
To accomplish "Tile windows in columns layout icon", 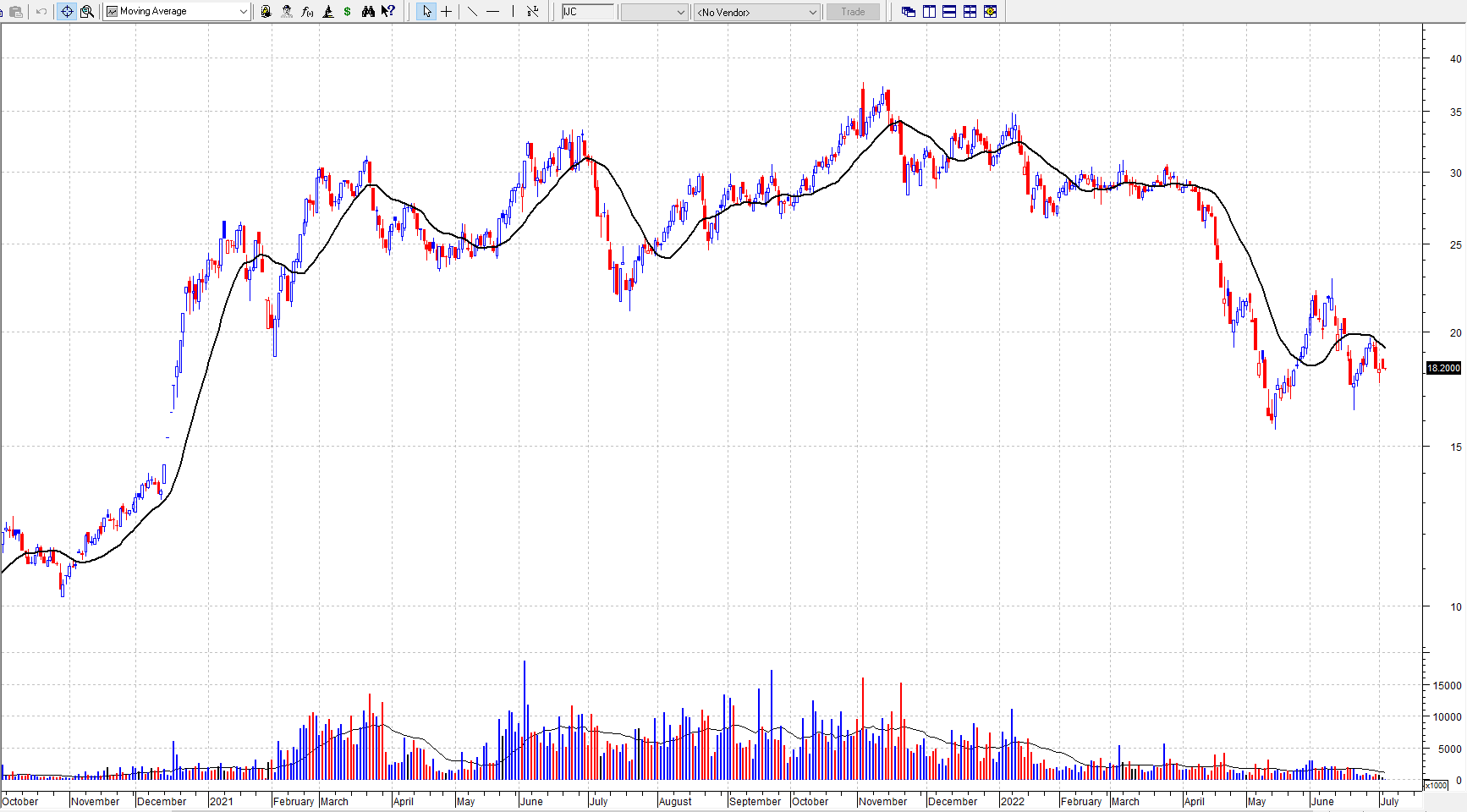I will point(929,12).
